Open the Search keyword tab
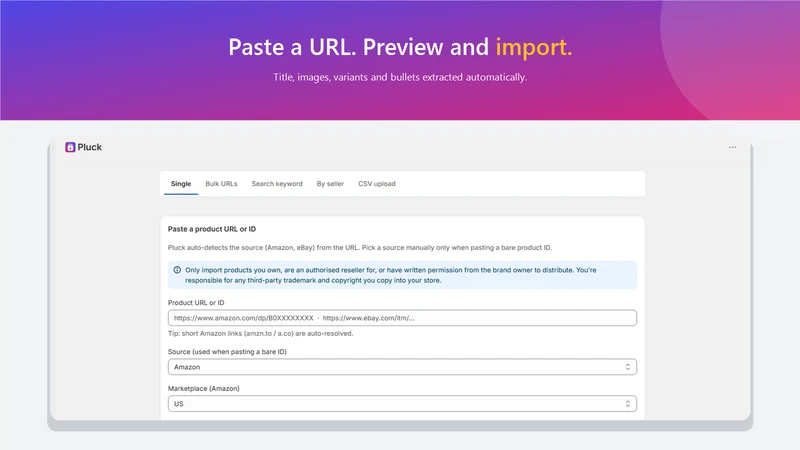This screenshot has width=800, height=450. (277, 184)
